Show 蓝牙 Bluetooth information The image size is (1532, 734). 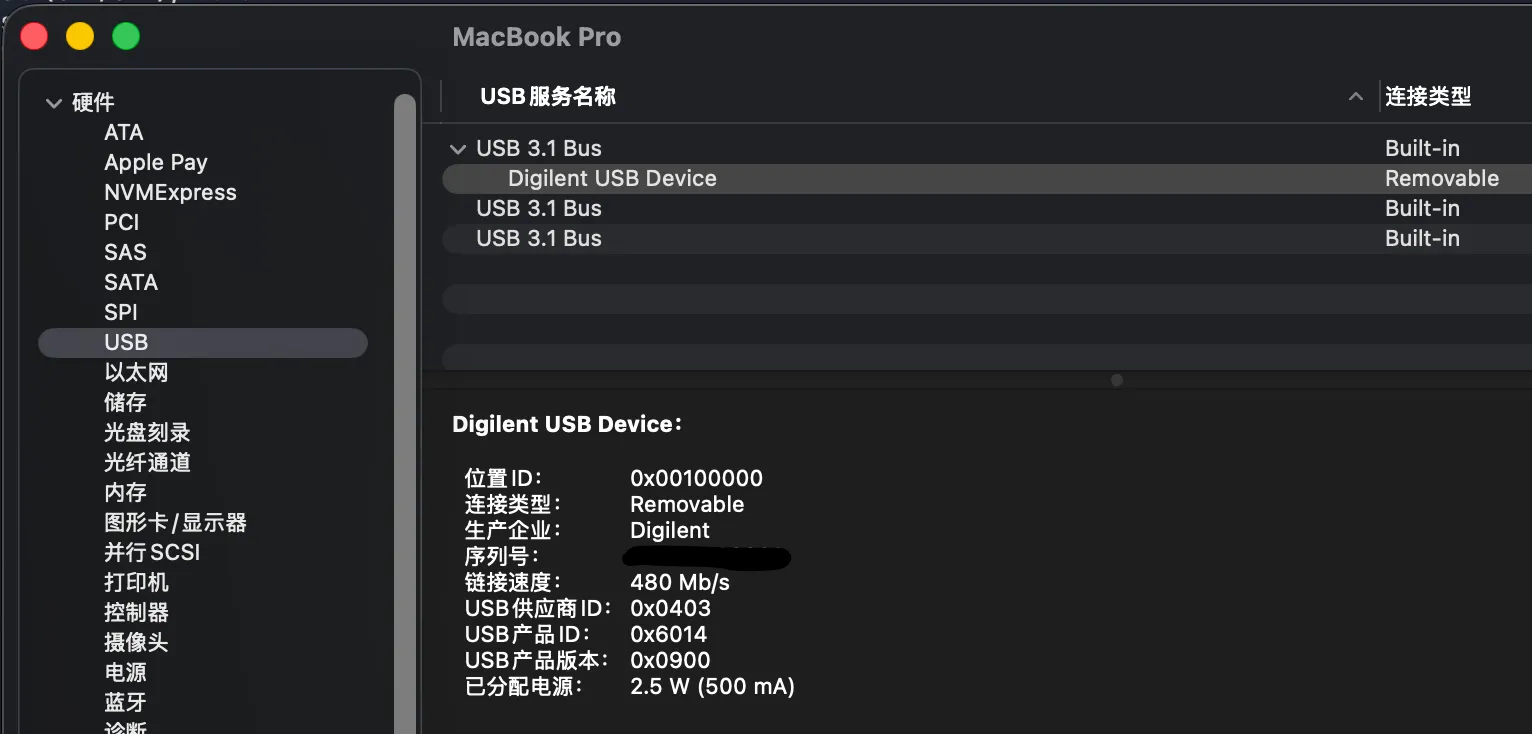125,703
